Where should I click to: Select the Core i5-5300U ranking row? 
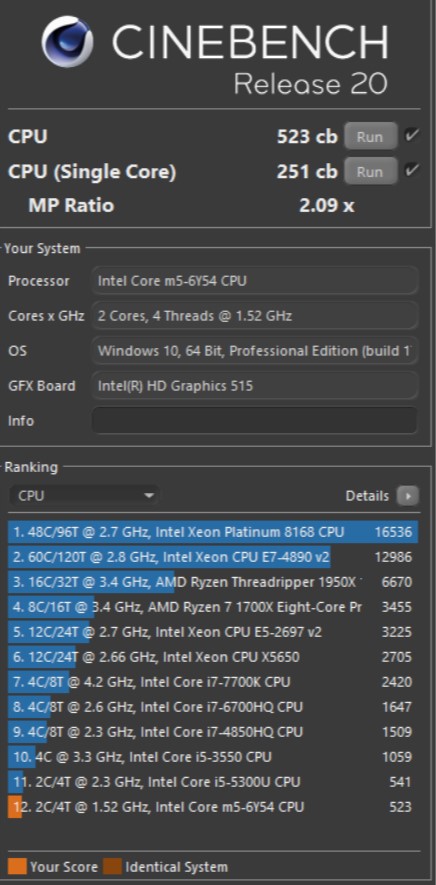213,782
